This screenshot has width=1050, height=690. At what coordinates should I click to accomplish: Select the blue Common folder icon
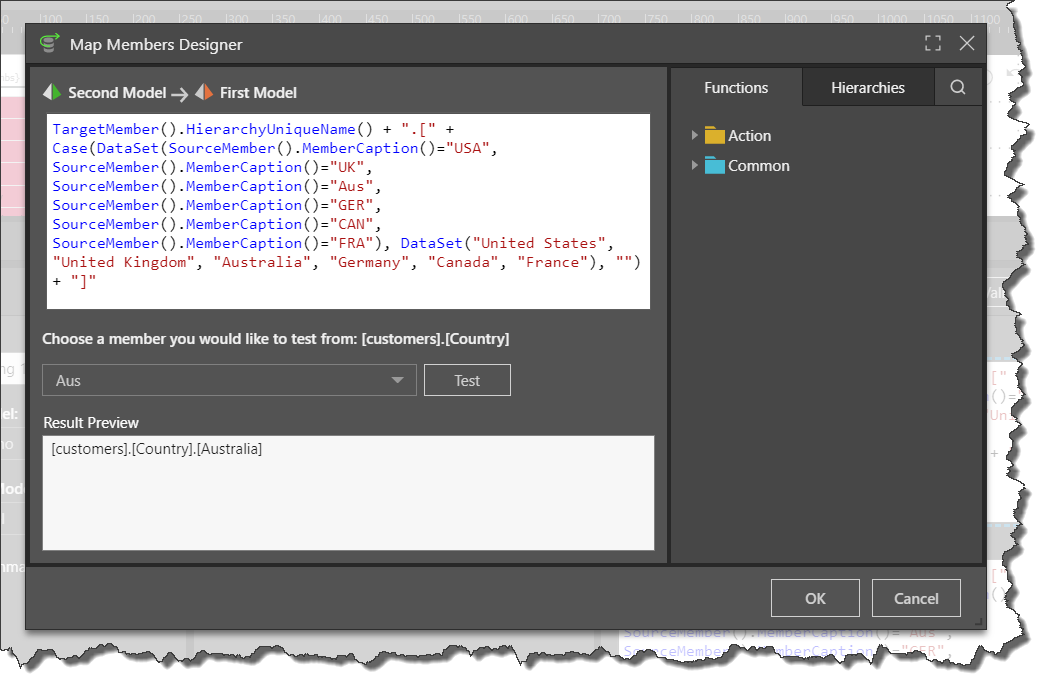pos(714,166)
